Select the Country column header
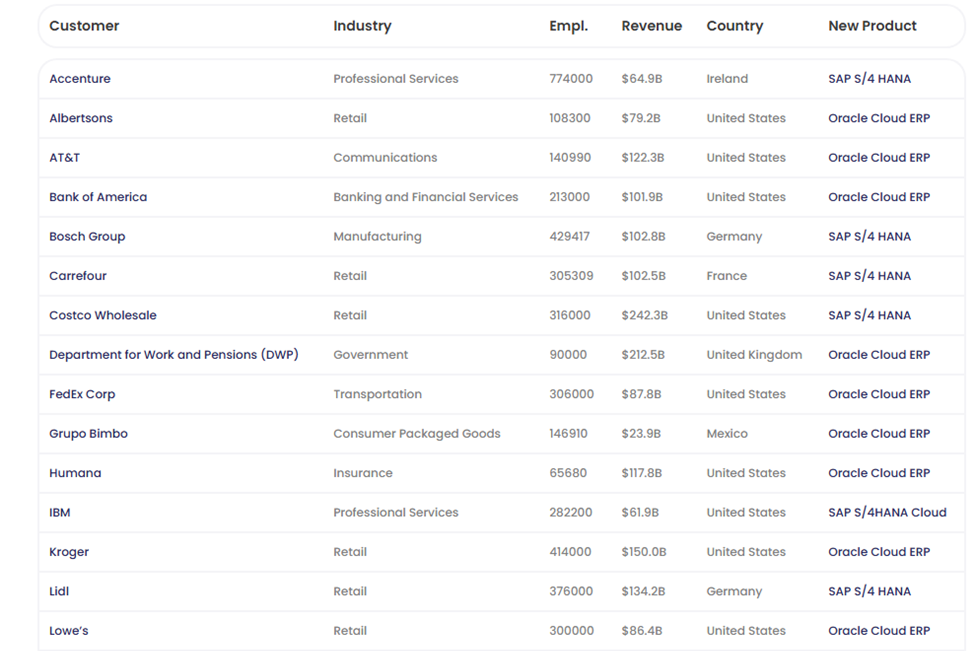This screenshot has width=975, height=651. pyautogui.click(x=734, y=26)
